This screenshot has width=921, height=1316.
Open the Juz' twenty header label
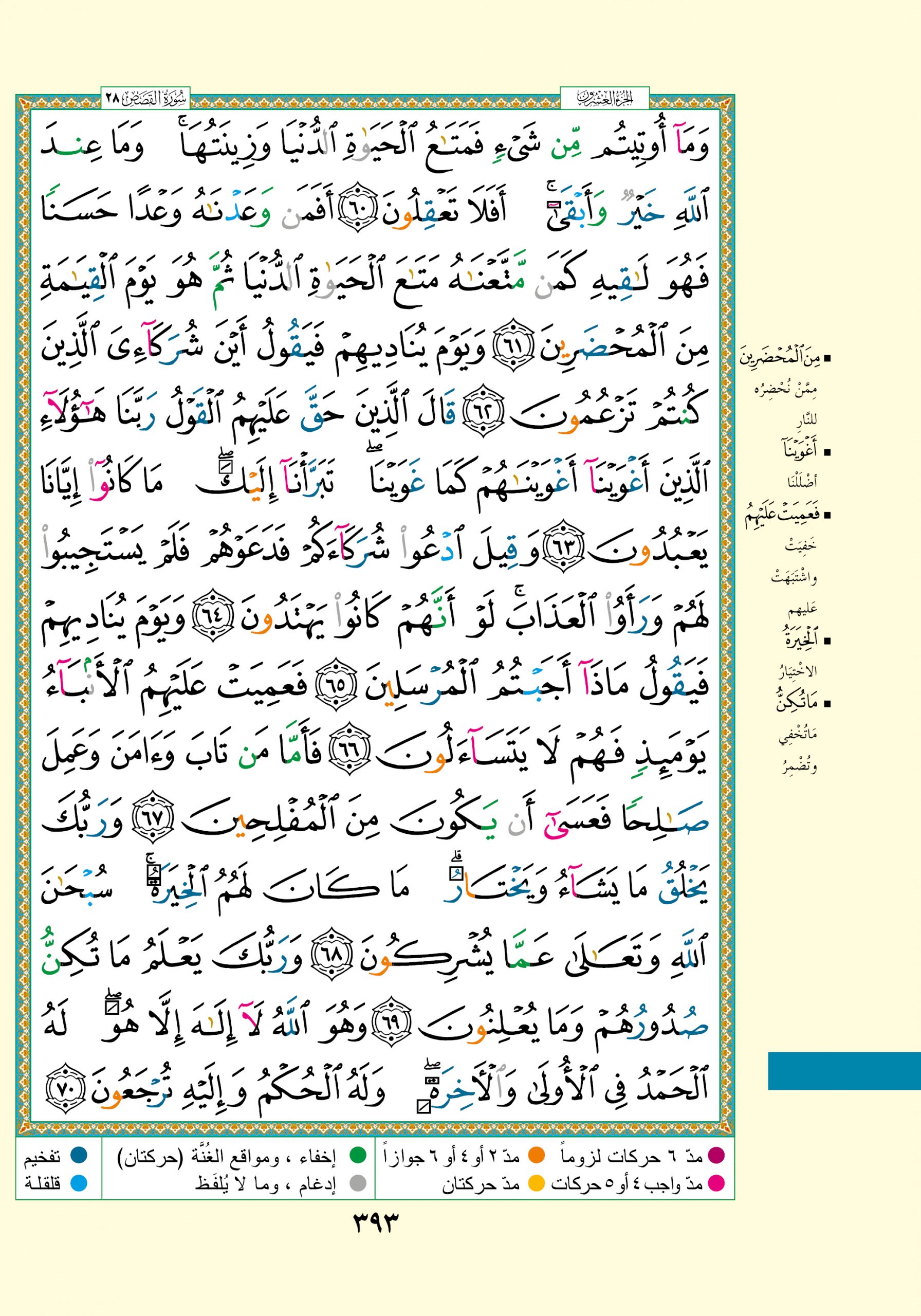click(604, 99)
